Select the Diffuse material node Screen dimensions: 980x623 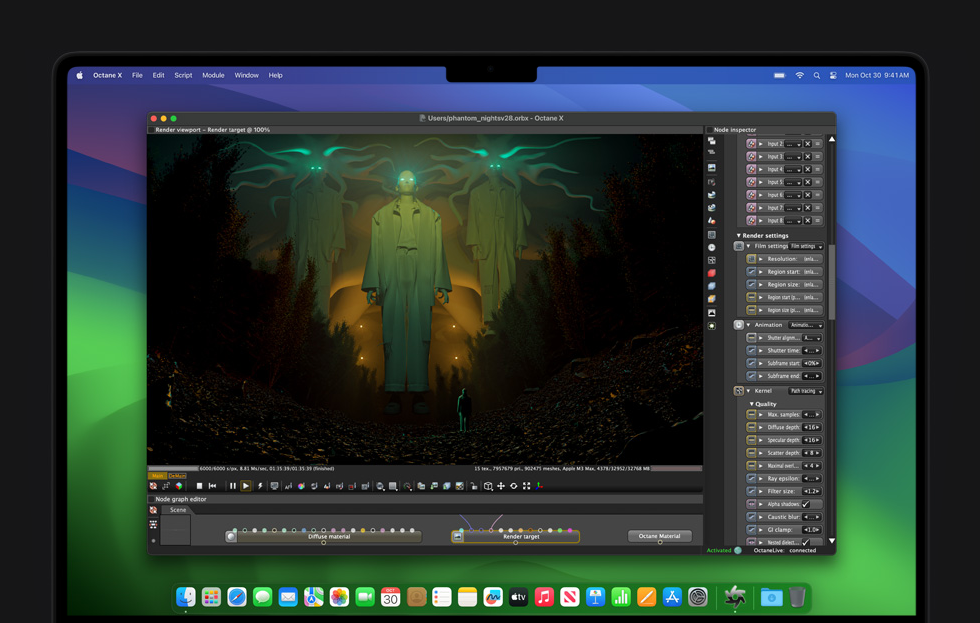323,537
